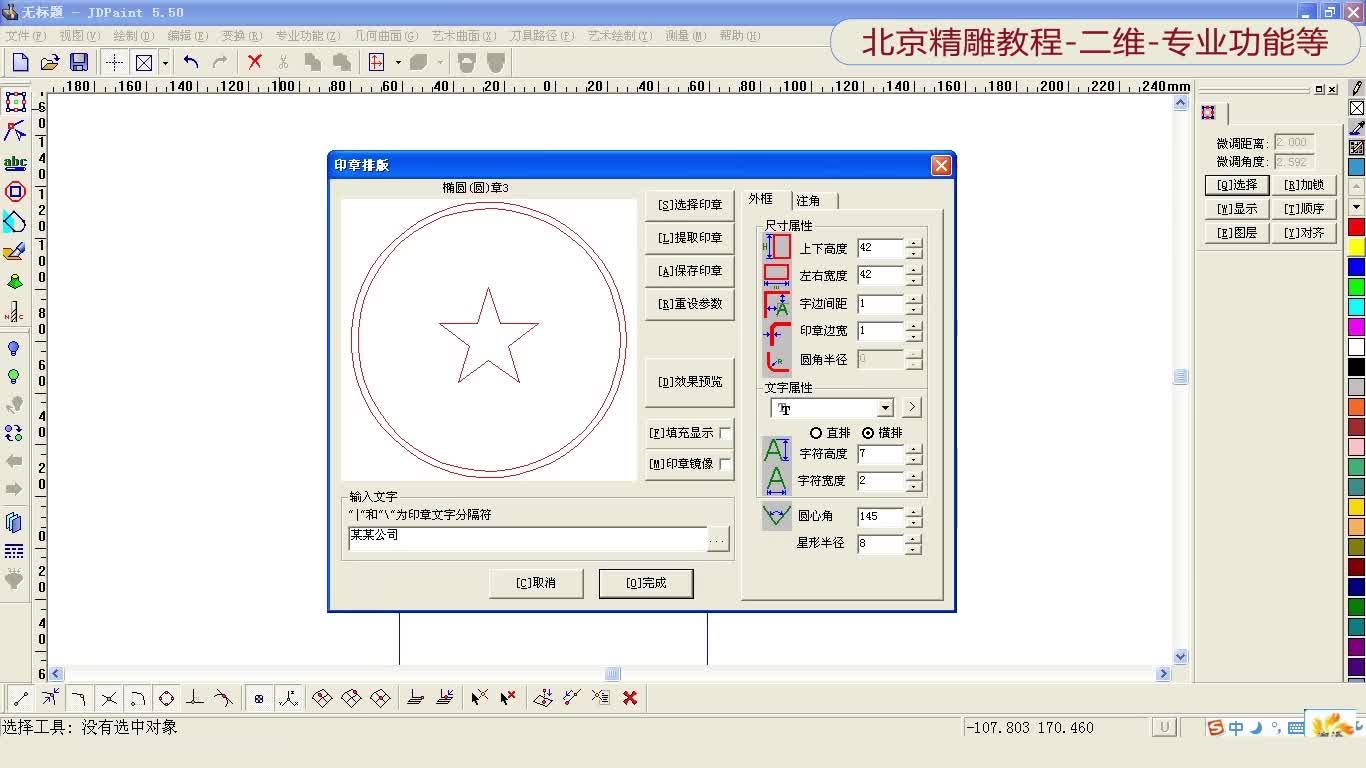Image resolution: width=1366 pixels, height=768 pixels.
Task: Pick the red color swatch in right palette
Action: [x=1357, y=228]
